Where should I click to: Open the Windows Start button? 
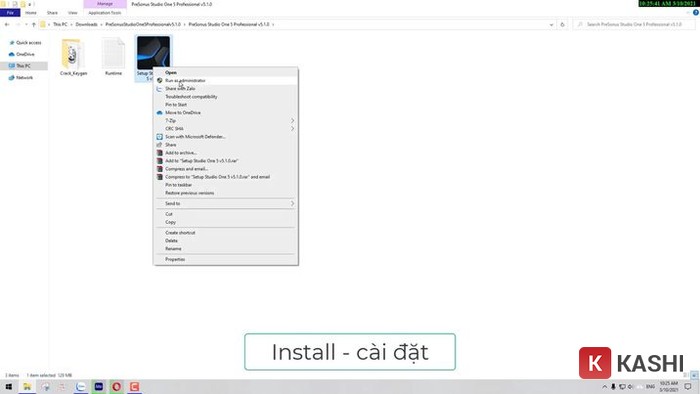click(8, 386)
